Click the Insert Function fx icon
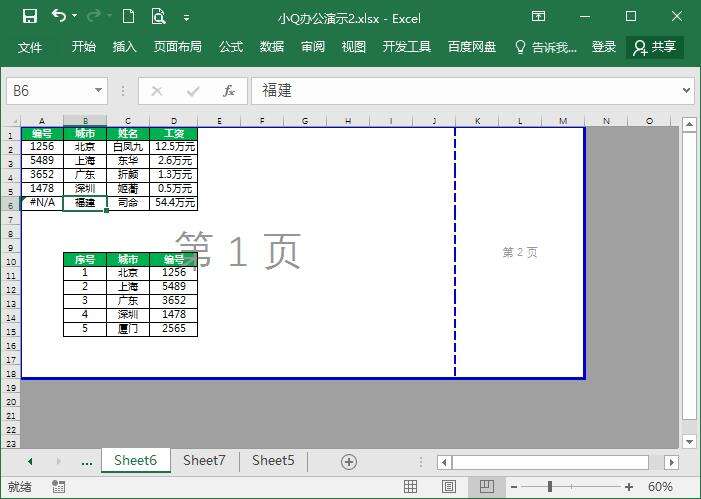This screenshot has width=701, height=499. (x=228, y=91)
